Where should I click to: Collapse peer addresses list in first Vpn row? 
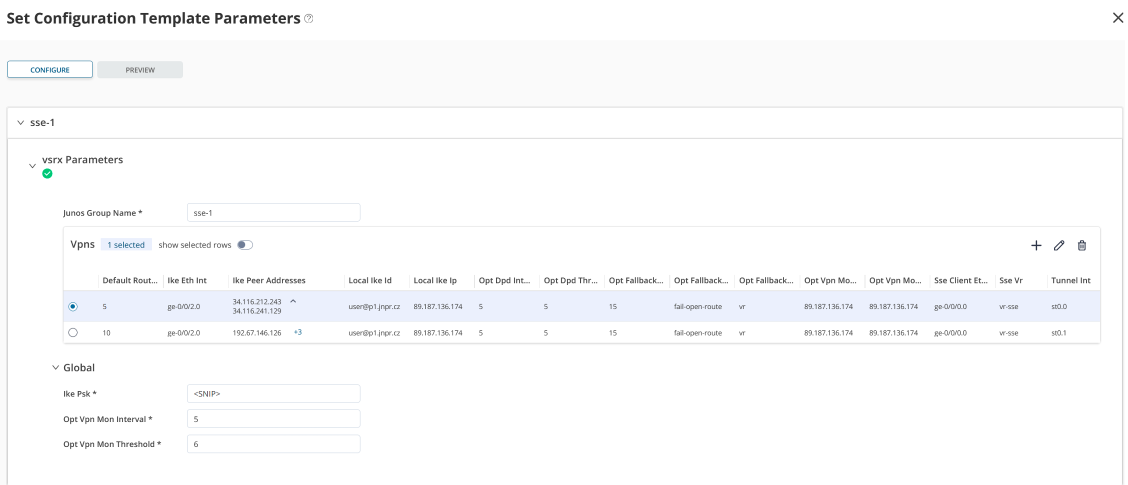(293, 301)
